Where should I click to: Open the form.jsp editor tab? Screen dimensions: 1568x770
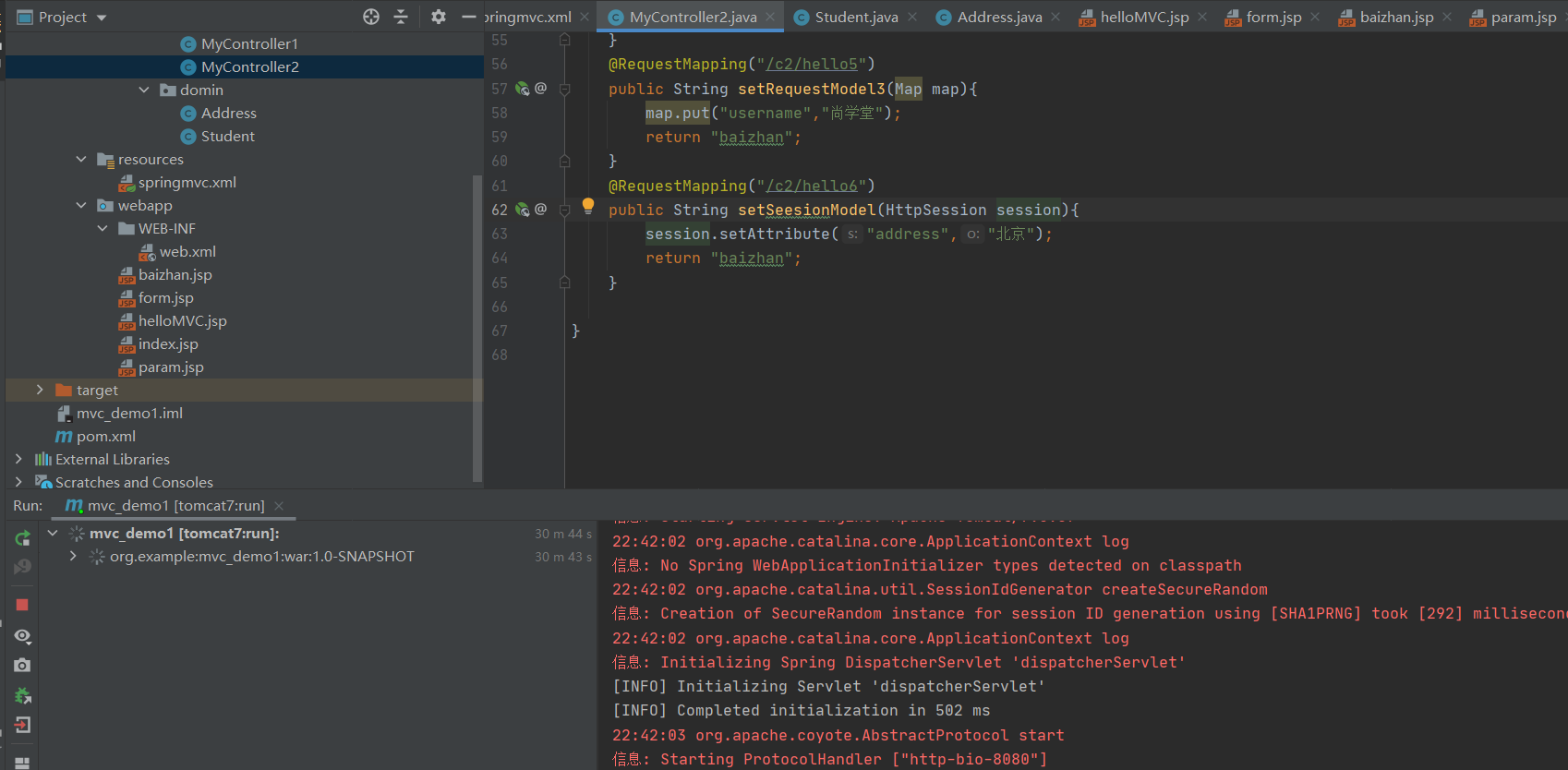click(x=1273, y=17)
